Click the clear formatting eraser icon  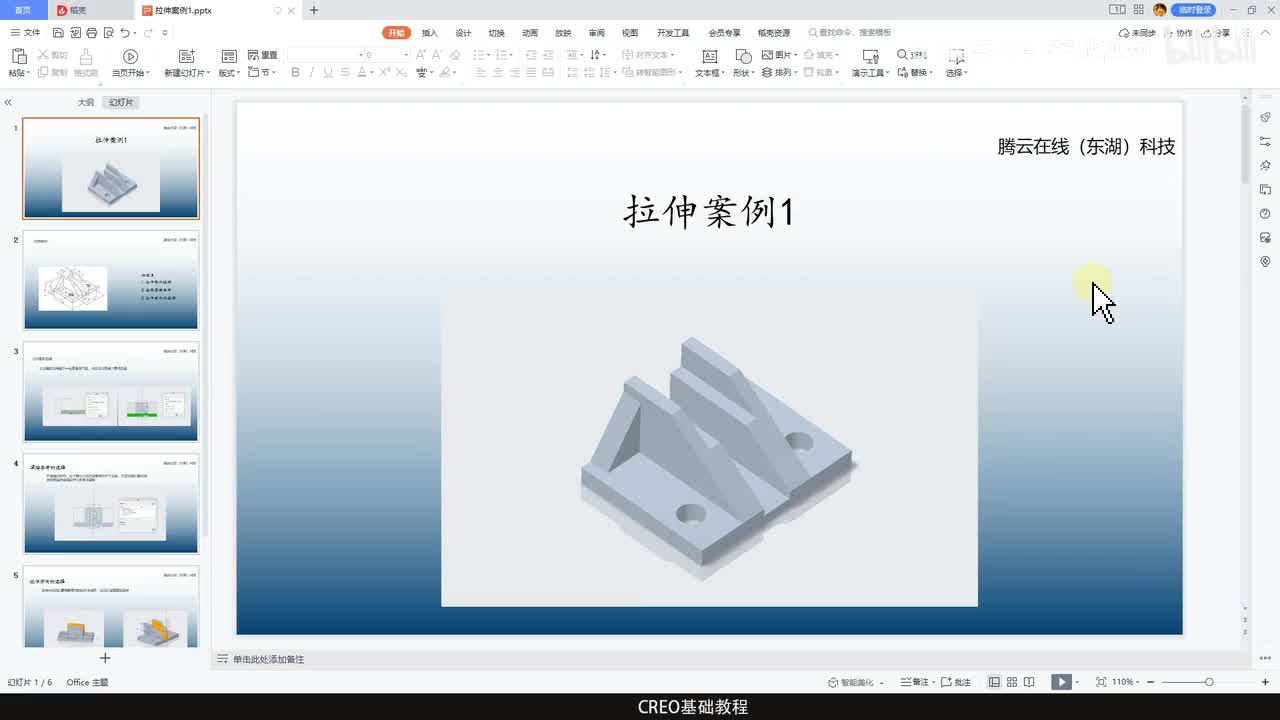point(455,55)
